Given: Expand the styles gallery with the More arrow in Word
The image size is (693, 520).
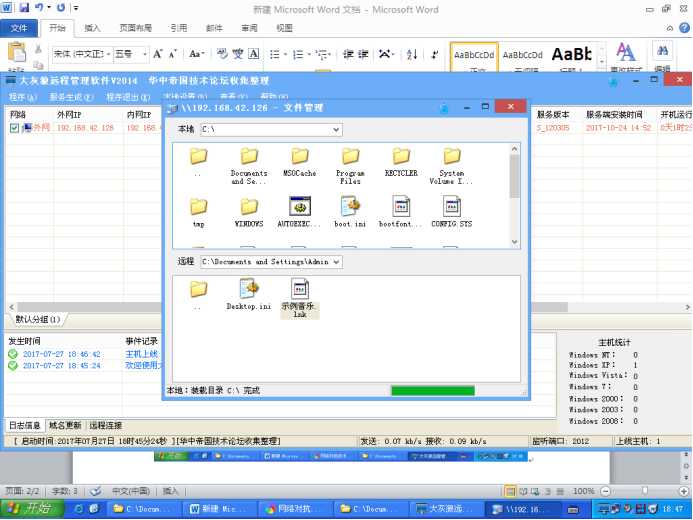Looking at the screenshot, I should pyautogui.click(x=602, y=64).
